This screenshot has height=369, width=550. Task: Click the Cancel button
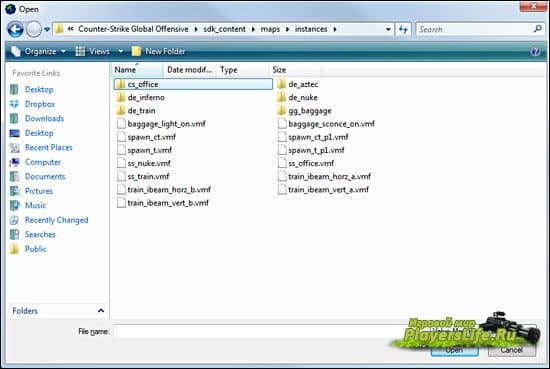coord(512,350)
